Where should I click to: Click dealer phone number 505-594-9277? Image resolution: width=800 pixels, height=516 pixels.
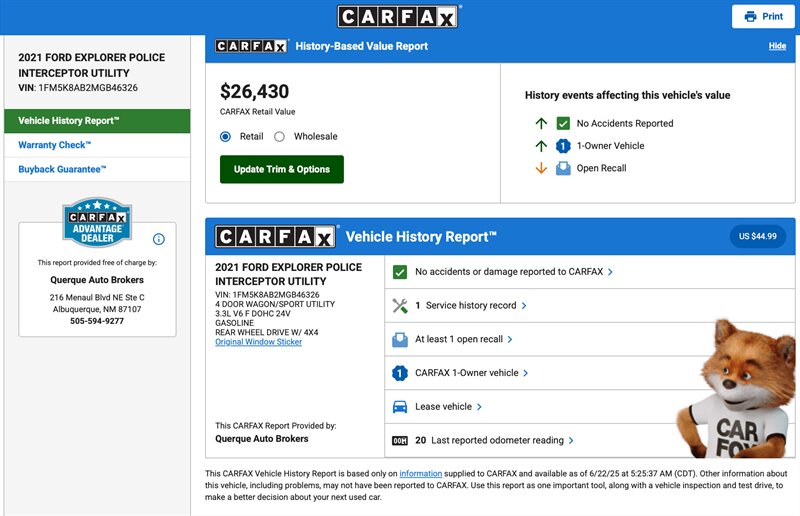click(x=97, y=321)
